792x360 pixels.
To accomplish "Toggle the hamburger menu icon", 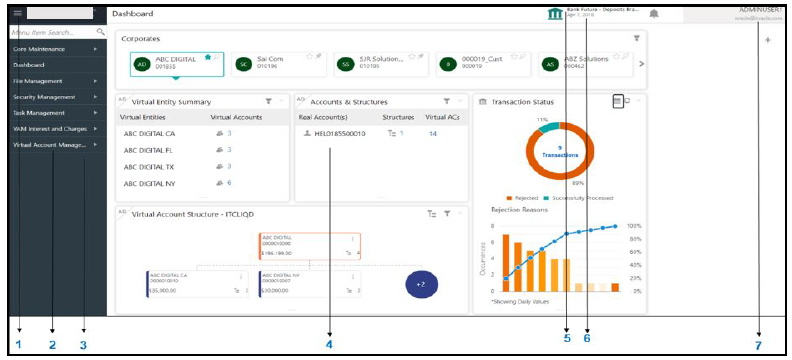I will point(18,14).
